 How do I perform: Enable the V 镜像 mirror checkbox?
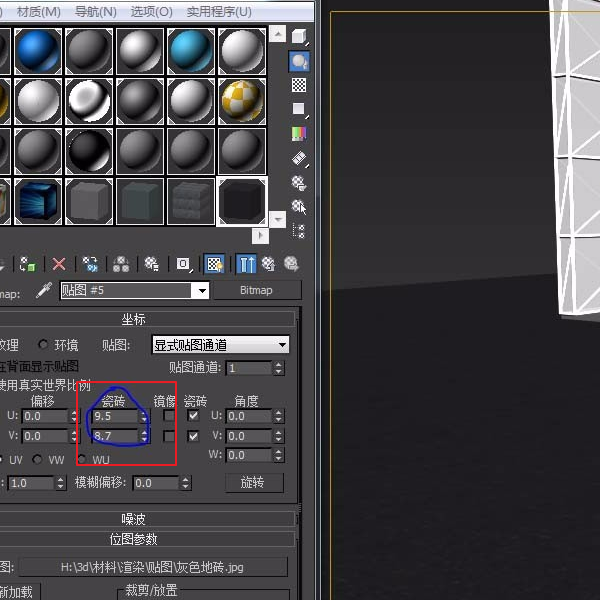tap(169, 436)
